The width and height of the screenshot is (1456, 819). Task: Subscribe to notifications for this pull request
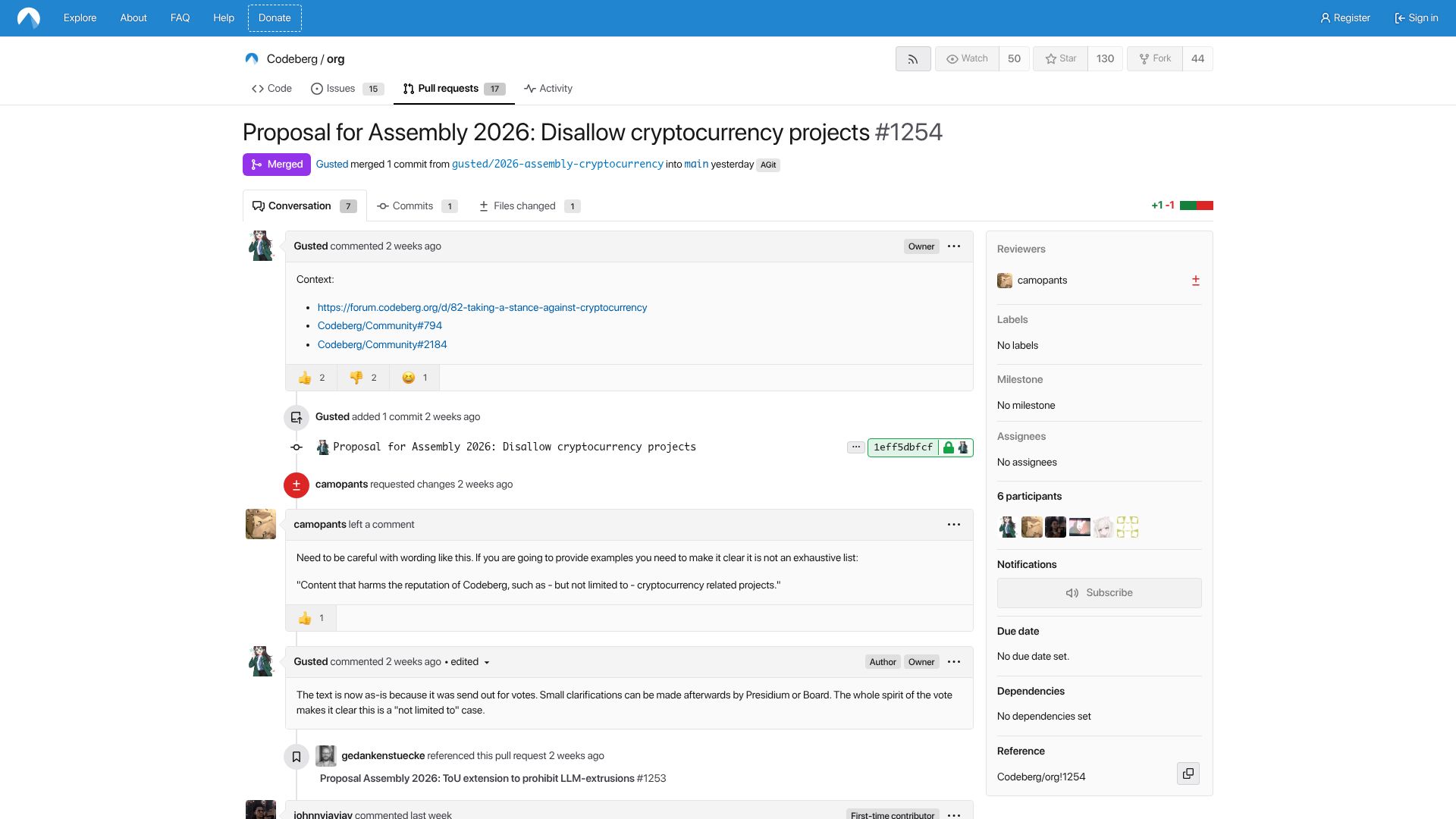tap(1099, 593)
